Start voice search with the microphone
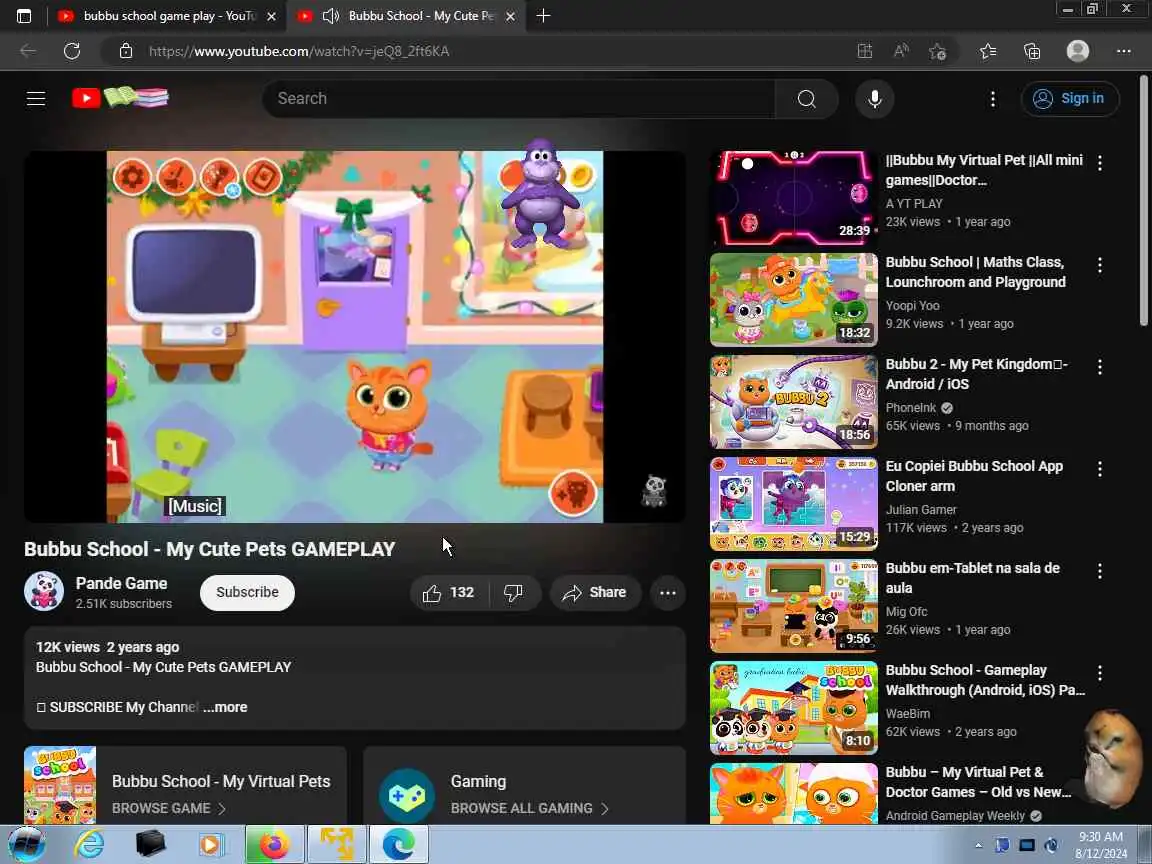 tap(874, 98)
